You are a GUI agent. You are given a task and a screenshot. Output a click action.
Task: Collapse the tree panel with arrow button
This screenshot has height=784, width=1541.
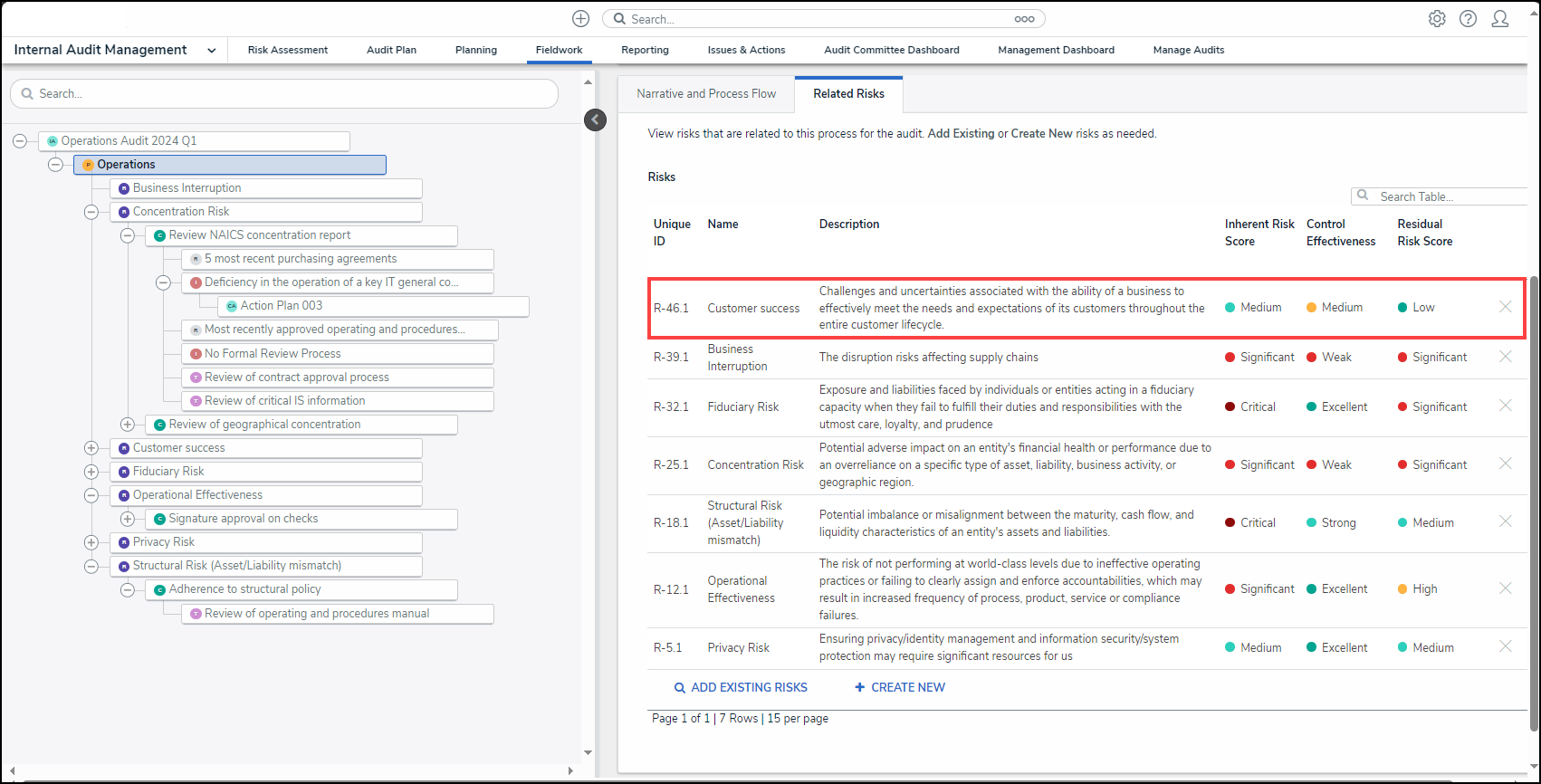(x=595, y=120)
